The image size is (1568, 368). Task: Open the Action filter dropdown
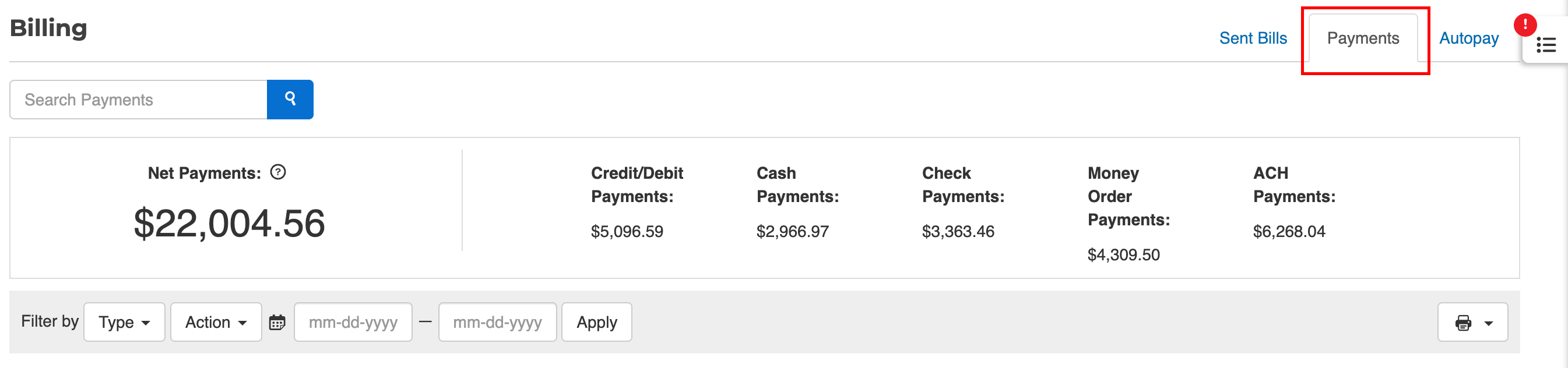[x=216, y=323]
